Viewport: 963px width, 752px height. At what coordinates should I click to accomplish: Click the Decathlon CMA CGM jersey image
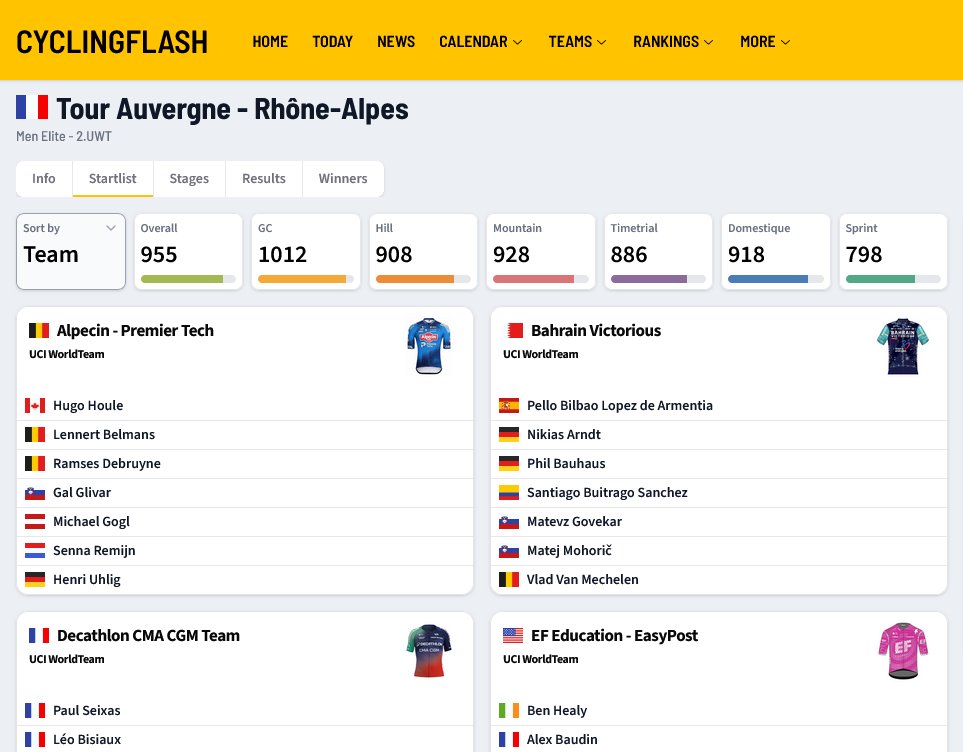click(429, 651)
